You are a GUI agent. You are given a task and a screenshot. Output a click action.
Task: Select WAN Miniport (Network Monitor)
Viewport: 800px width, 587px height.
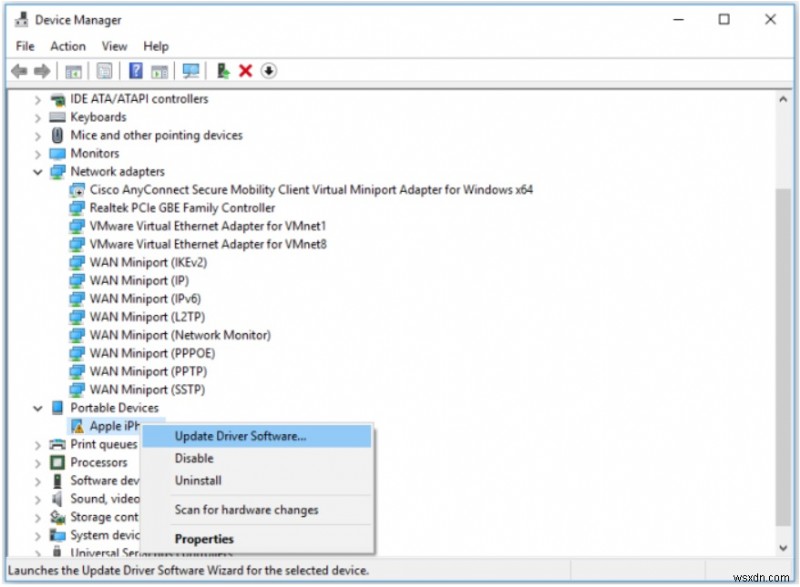(180, 335)
